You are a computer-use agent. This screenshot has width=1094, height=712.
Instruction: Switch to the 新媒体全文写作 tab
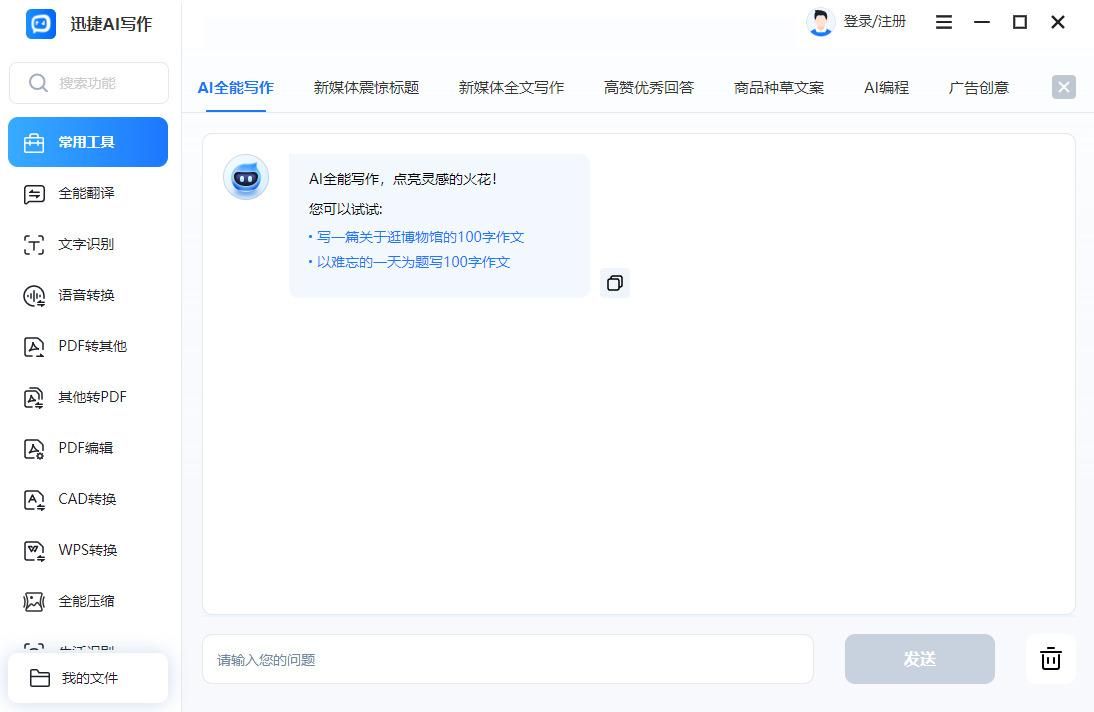pyautogui.click(x=511, y=88)
